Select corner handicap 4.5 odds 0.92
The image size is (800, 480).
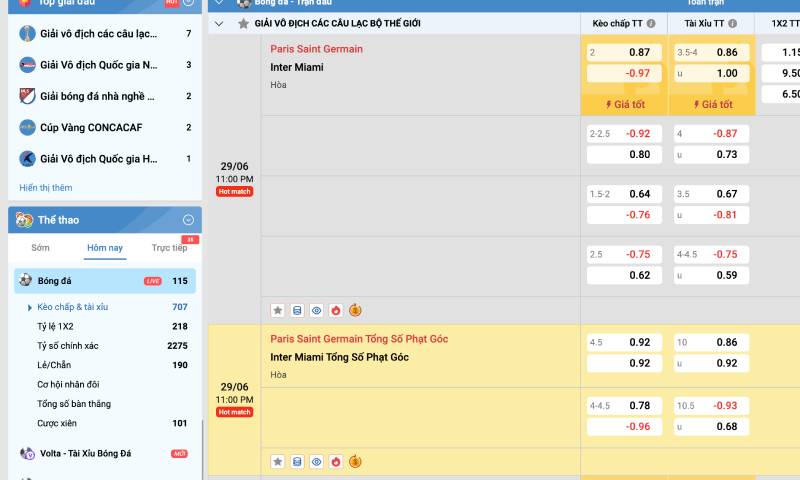pyautogui.click(x=624, y=342)
